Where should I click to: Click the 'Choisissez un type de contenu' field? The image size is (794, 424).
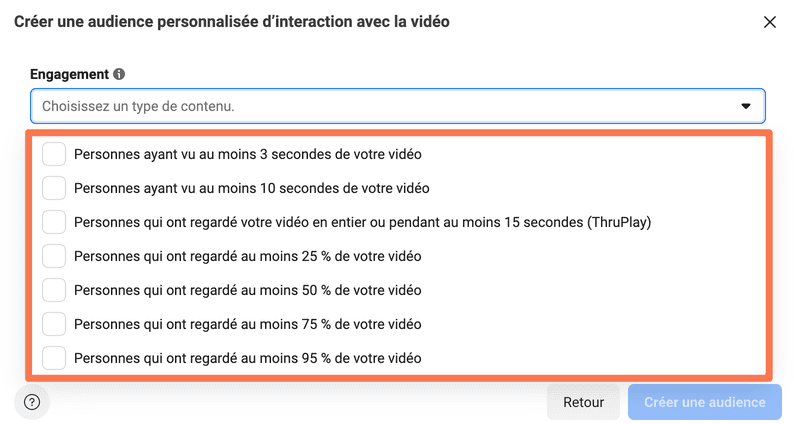398,106
